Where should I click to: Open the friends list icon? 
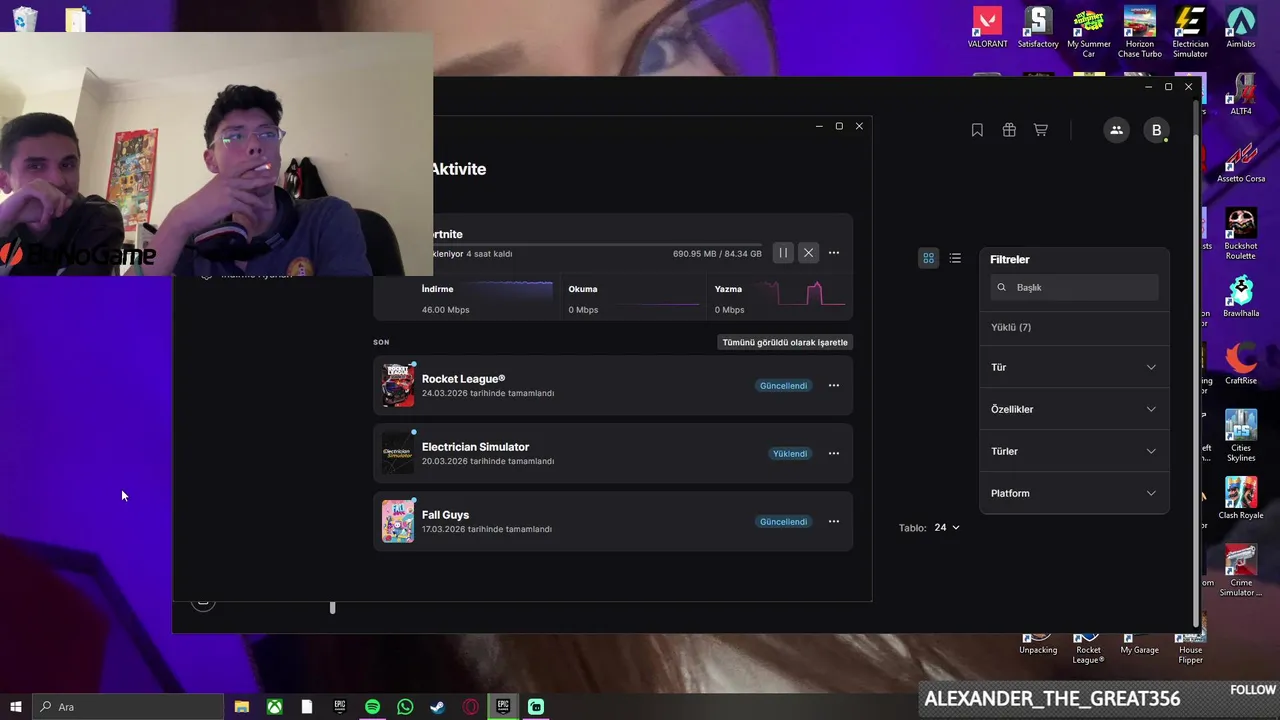[1116, 130]
